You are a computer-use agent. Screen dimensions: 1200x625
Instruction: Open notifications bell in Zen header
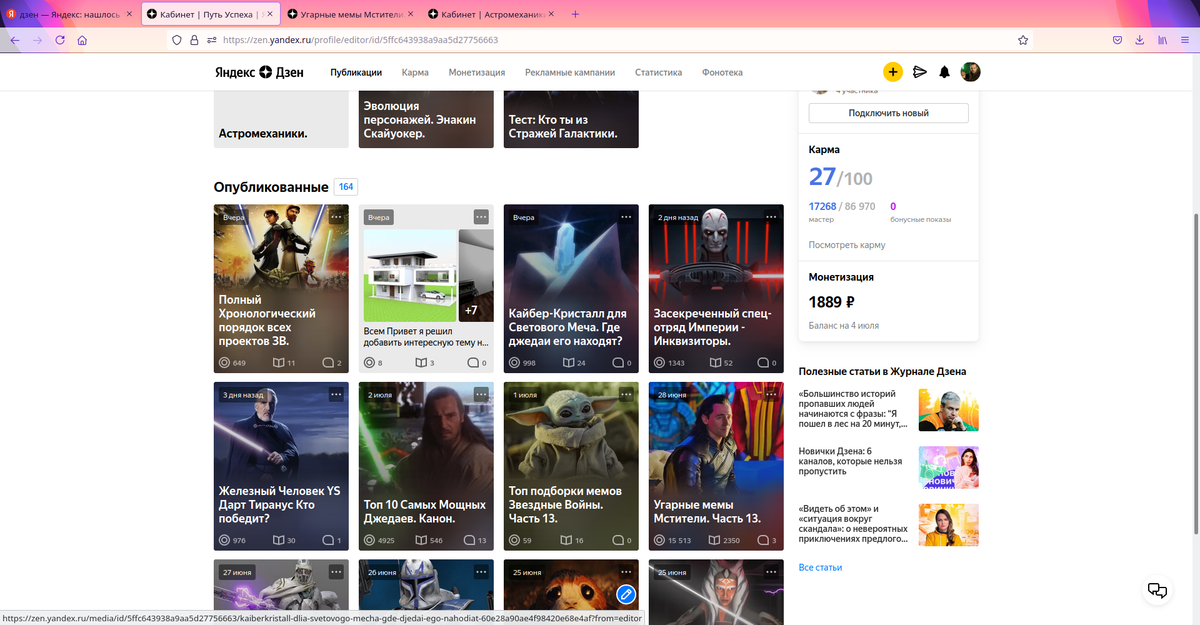[x=944, y=72]
